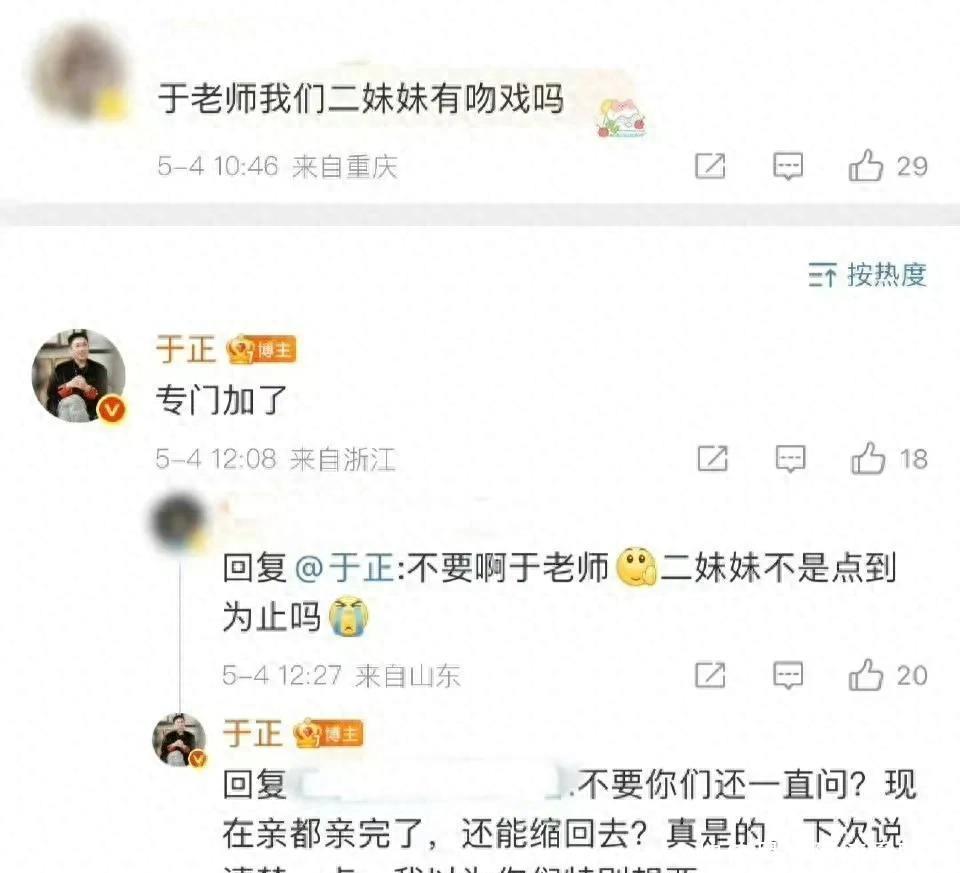The image size is (960, 873).
Task: Share 于正's reply '专门加了'
Action: click(x=713, y=459)
